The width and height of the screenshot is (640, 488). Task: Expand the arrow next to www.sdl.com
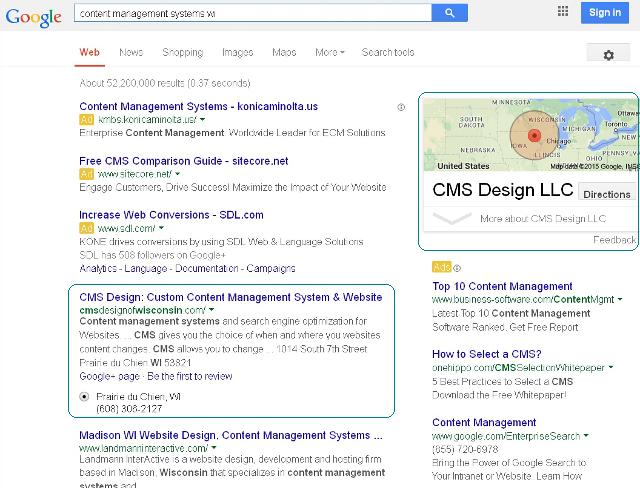coord(161,228)
